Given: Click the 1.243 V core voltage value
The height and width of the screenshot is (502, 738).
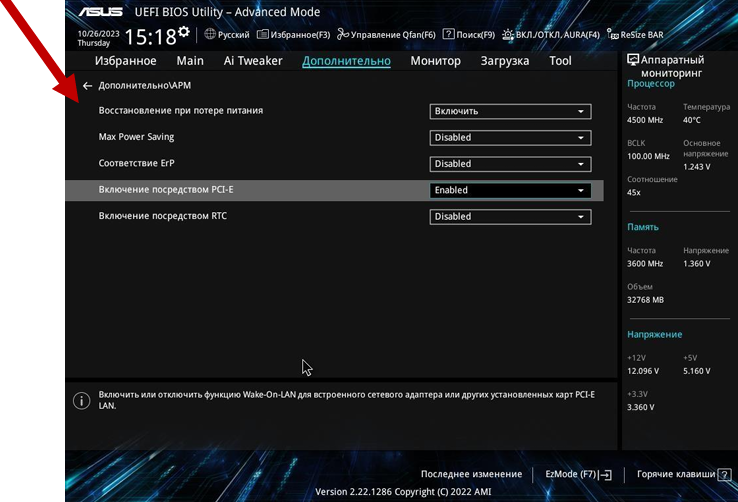Looking at the screenshot, I should (697, 167).
